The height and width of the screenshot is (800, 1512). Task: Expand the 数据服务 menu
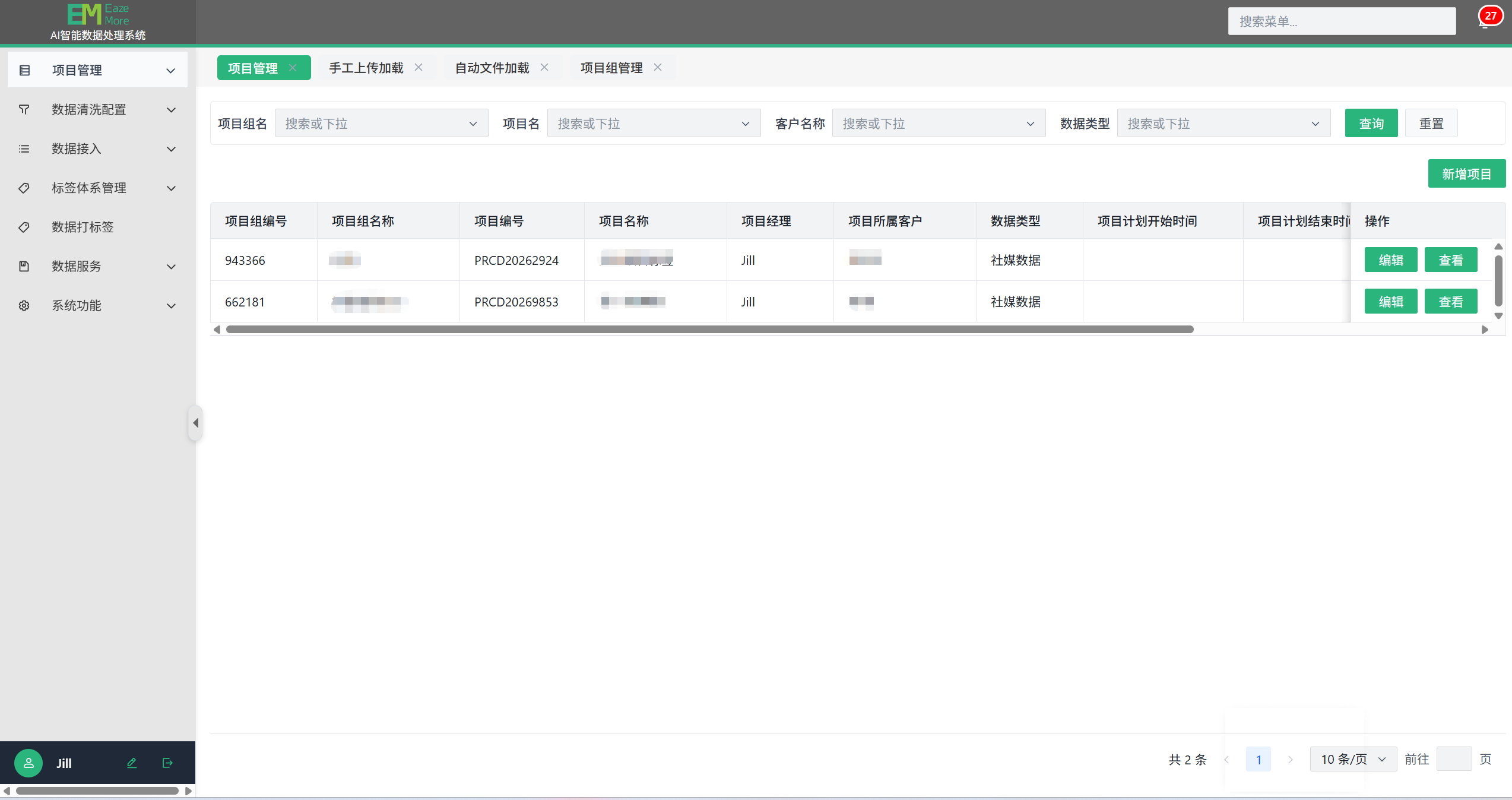pos(171,267)
